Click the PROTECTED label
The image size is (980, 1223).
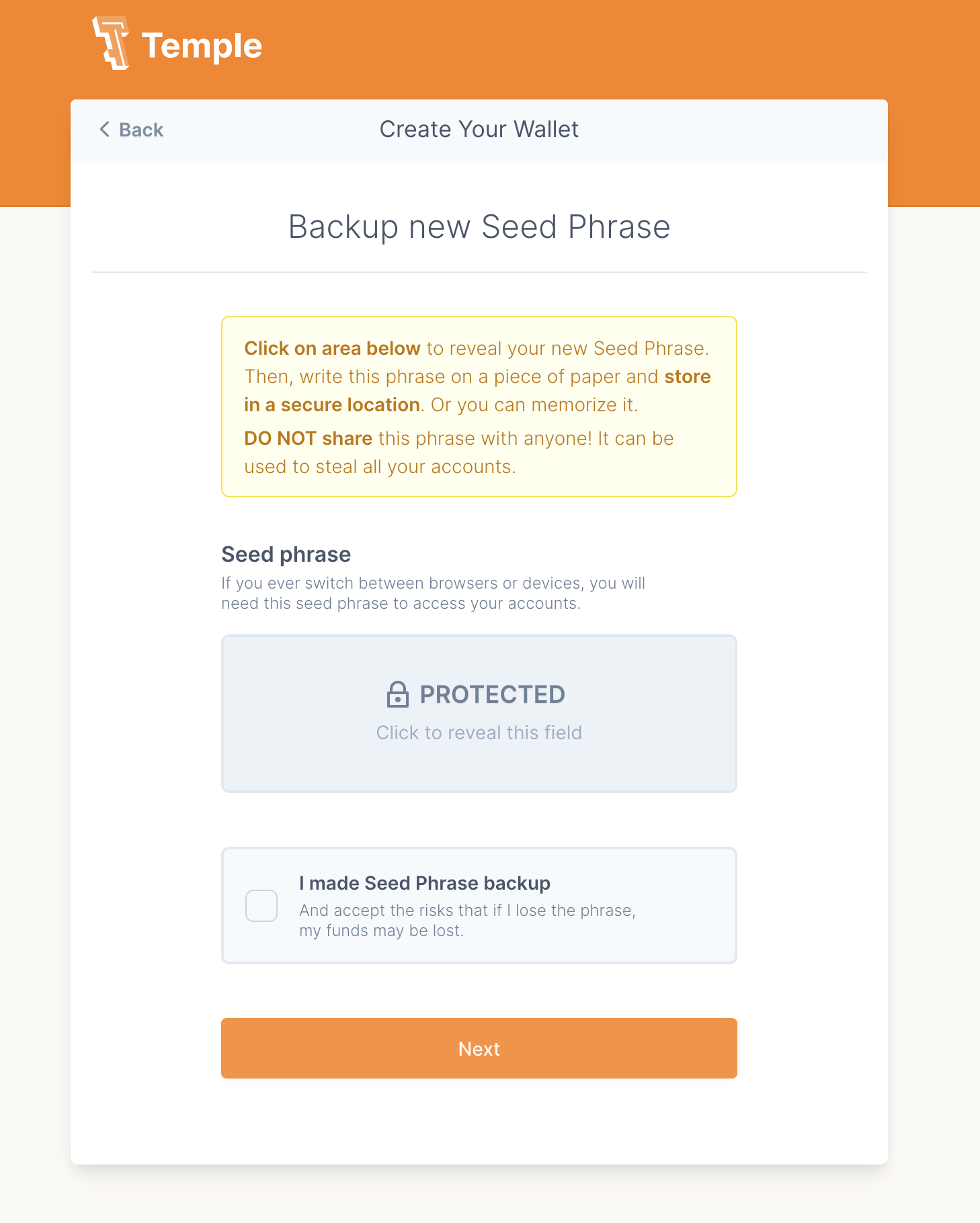tap(493, 694)
